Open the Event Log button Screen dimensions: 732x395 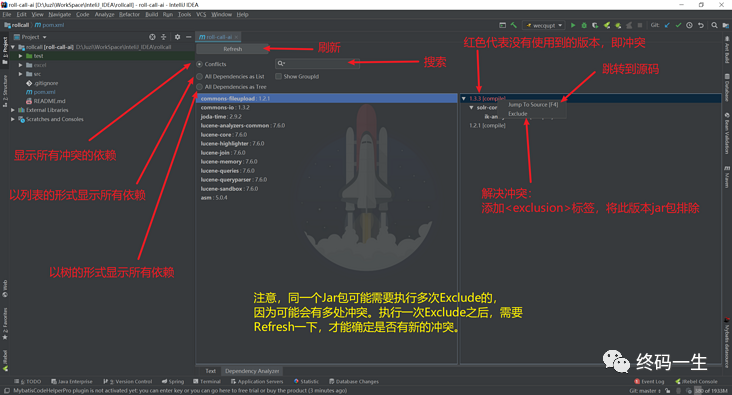coord(649,381)
